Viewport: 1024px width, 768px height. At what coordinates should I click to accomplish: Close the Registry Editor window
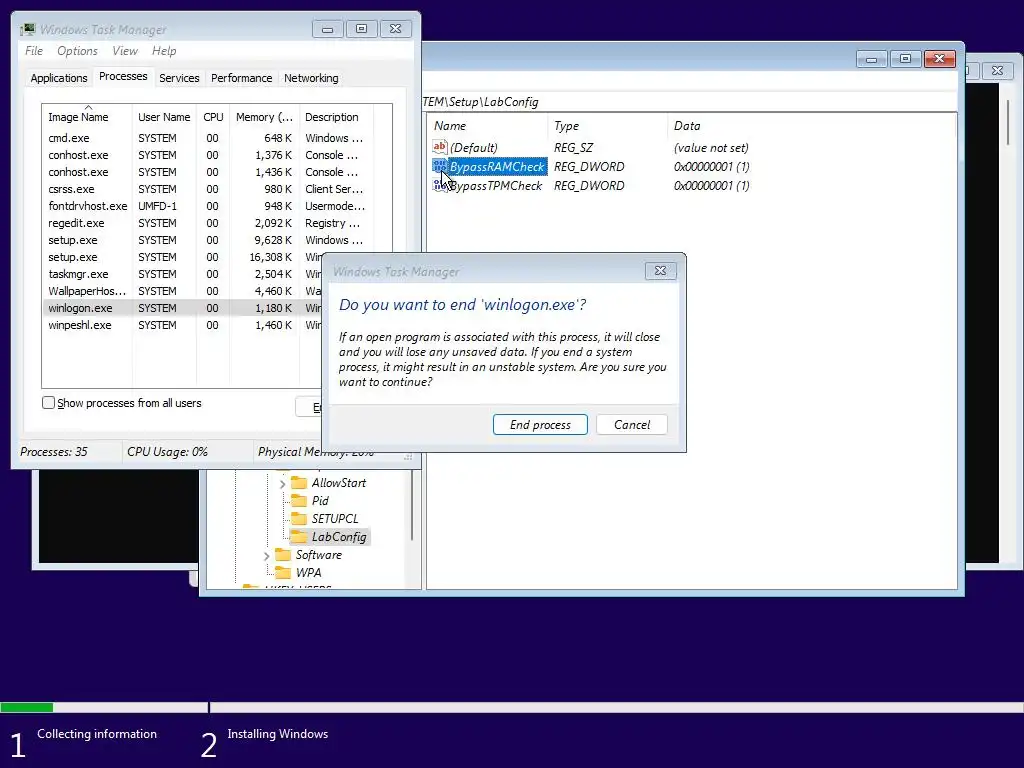pos(940,59)
